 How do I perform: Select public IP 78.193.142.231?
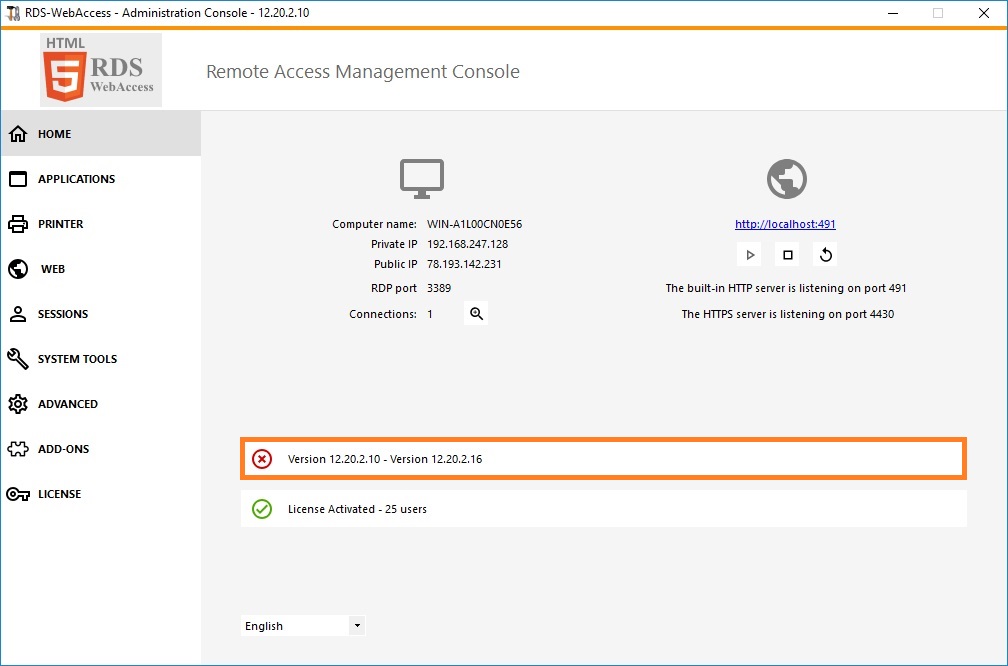pos(464,264)
